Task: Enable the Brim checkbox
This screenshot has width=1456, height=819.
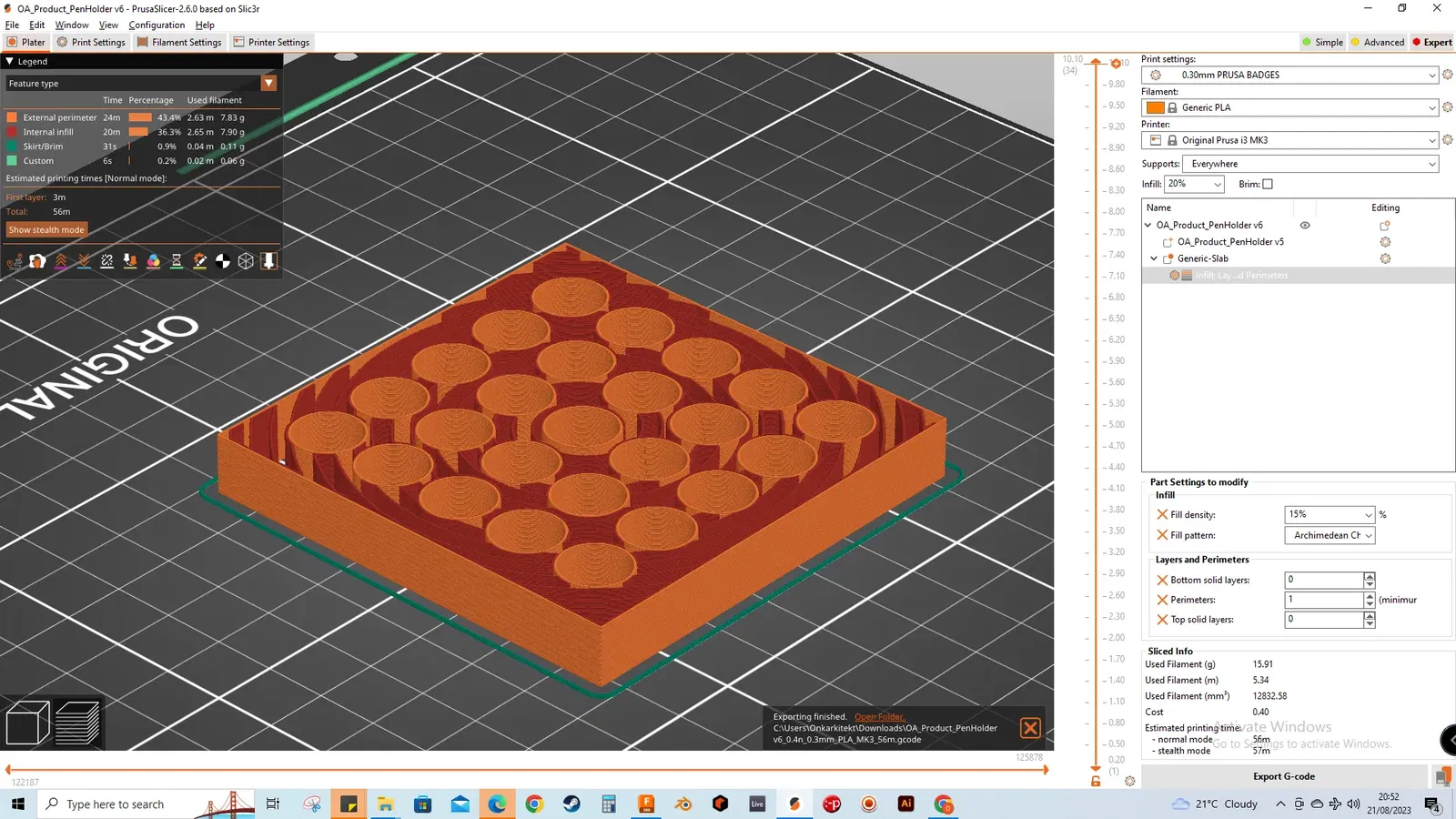Action: [1268, 184]
